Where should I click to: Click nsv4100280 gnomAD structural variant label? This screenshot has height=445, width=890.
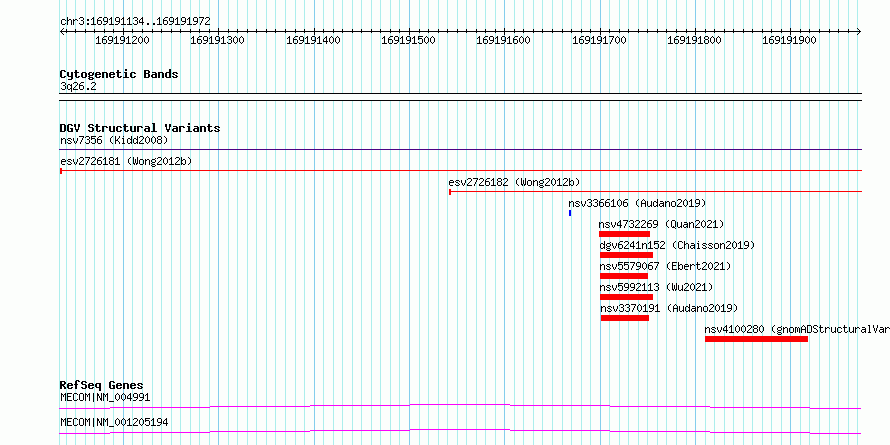[x=797, y=329]
